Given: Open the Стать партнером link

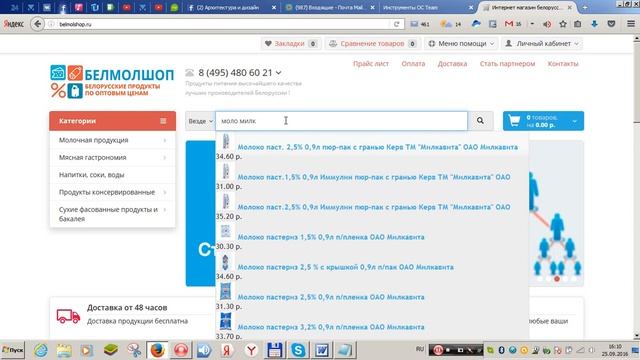Looking at the screenshot, I should click(507, 64).
